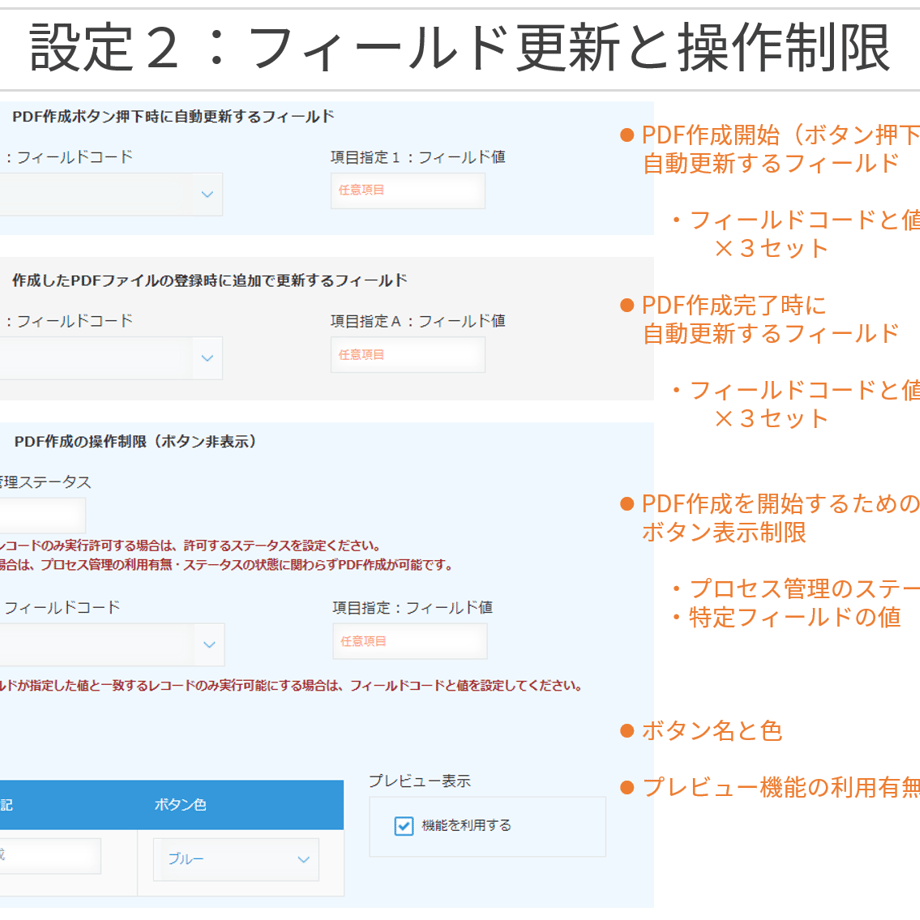This screenshot has width=920, height=920.
Task: Open the ボタン色 ブルー dropdown
Action: coord(236,860)
